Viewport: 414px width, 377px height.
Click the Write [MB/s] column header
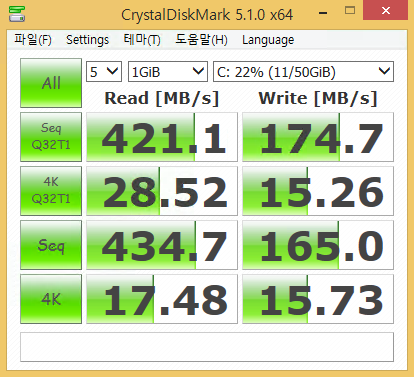pyautogui.click(x=318, y=98)
